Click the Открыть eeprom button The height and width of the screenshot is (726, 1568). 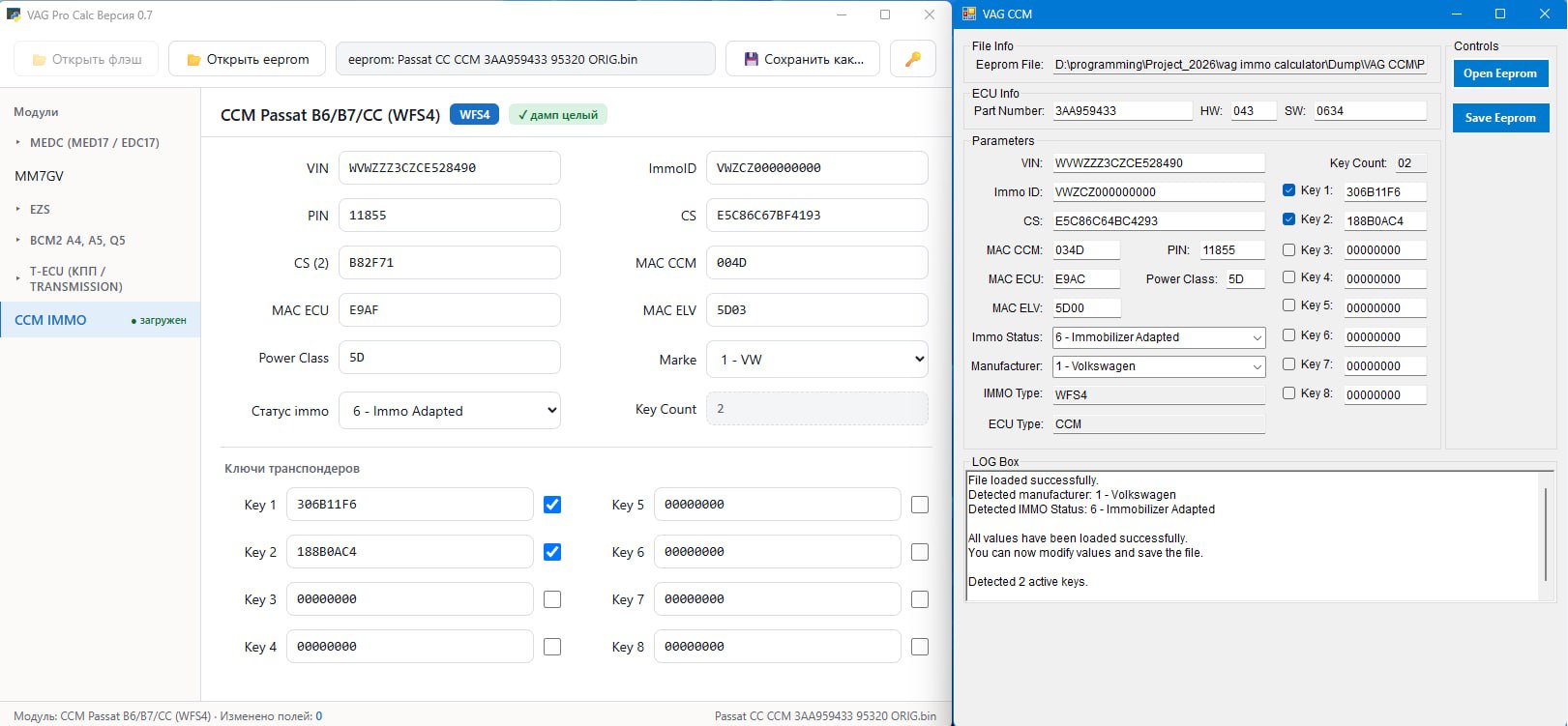[248, 59]
